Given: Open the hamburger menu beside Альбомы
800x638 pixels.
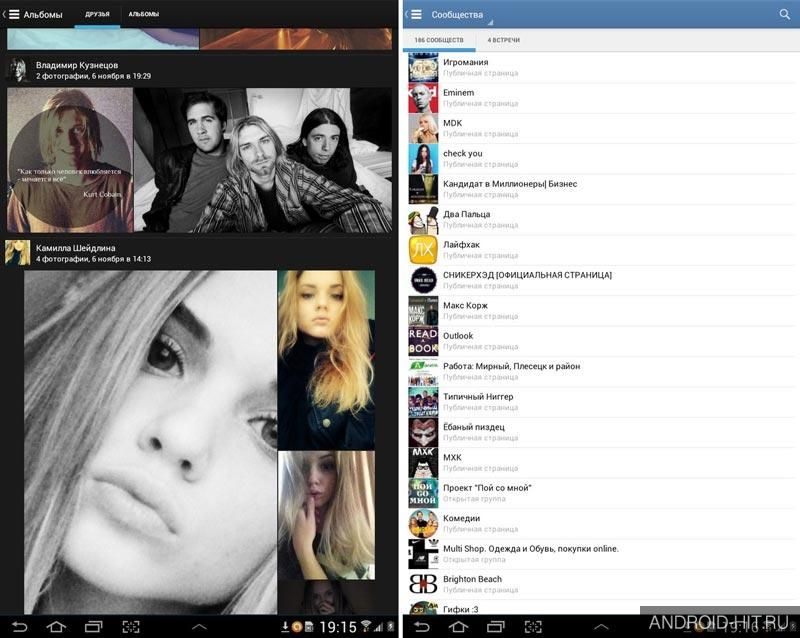Looking at the screenshot, I should (14, 14).
